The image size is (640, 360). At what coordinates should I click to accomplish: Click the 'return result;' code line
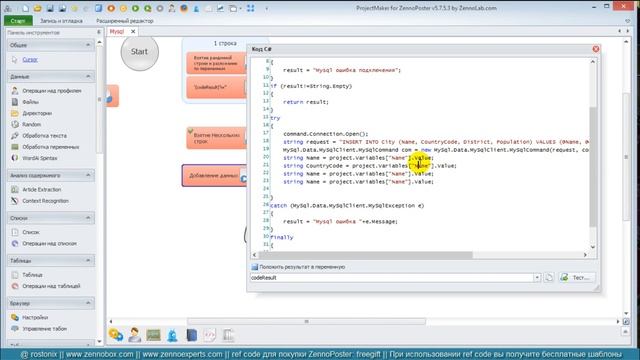(306, 102)
